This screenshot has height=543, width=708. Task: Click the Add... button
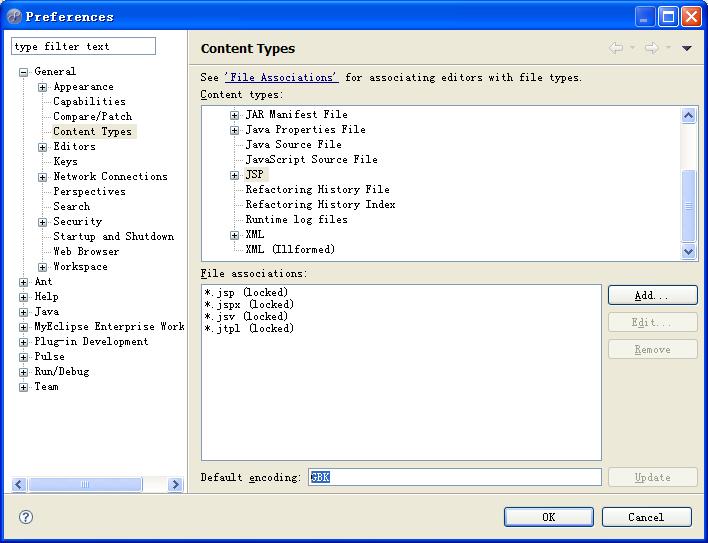652,296
